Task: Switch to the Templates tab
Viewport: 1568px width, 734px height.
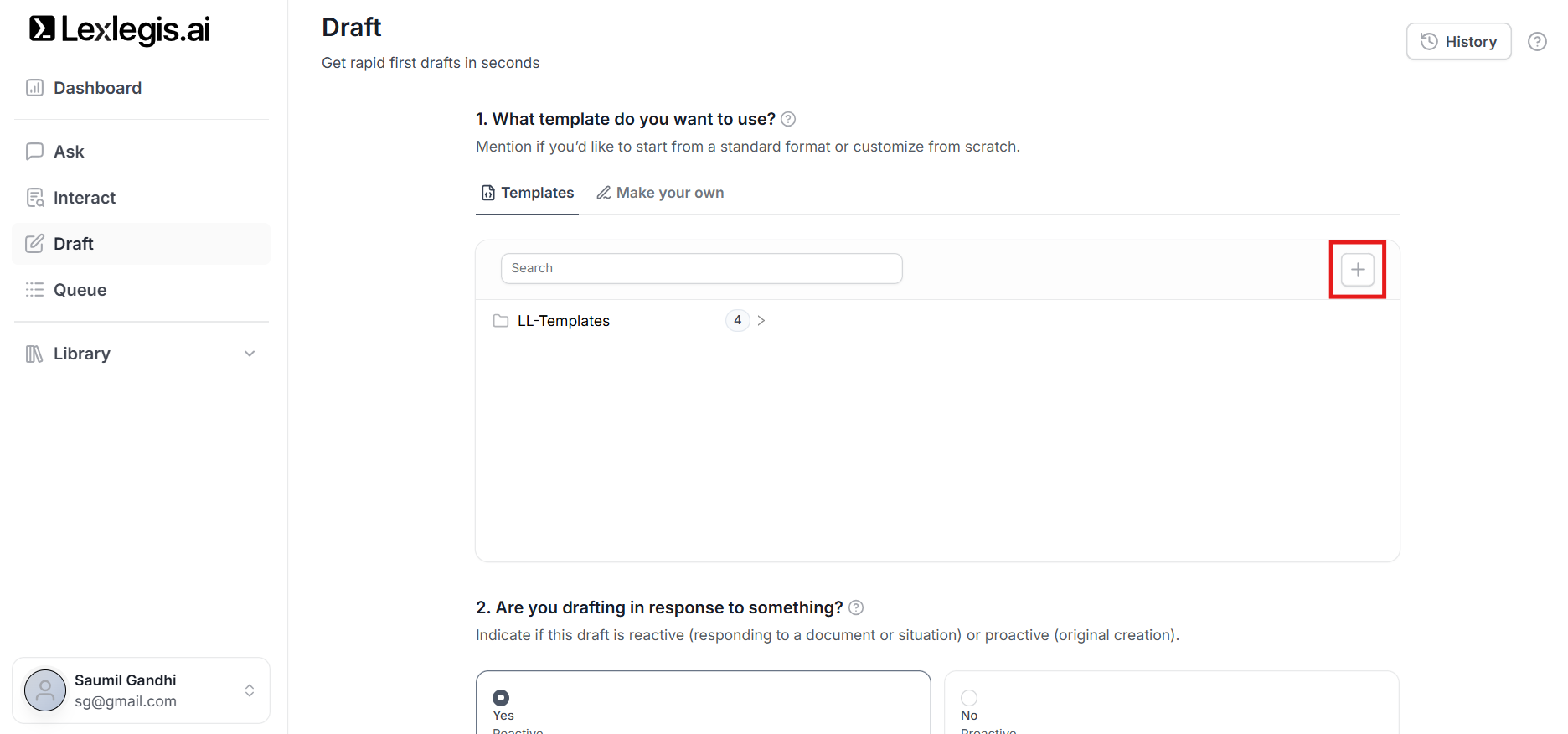Action: coord(528,193)
